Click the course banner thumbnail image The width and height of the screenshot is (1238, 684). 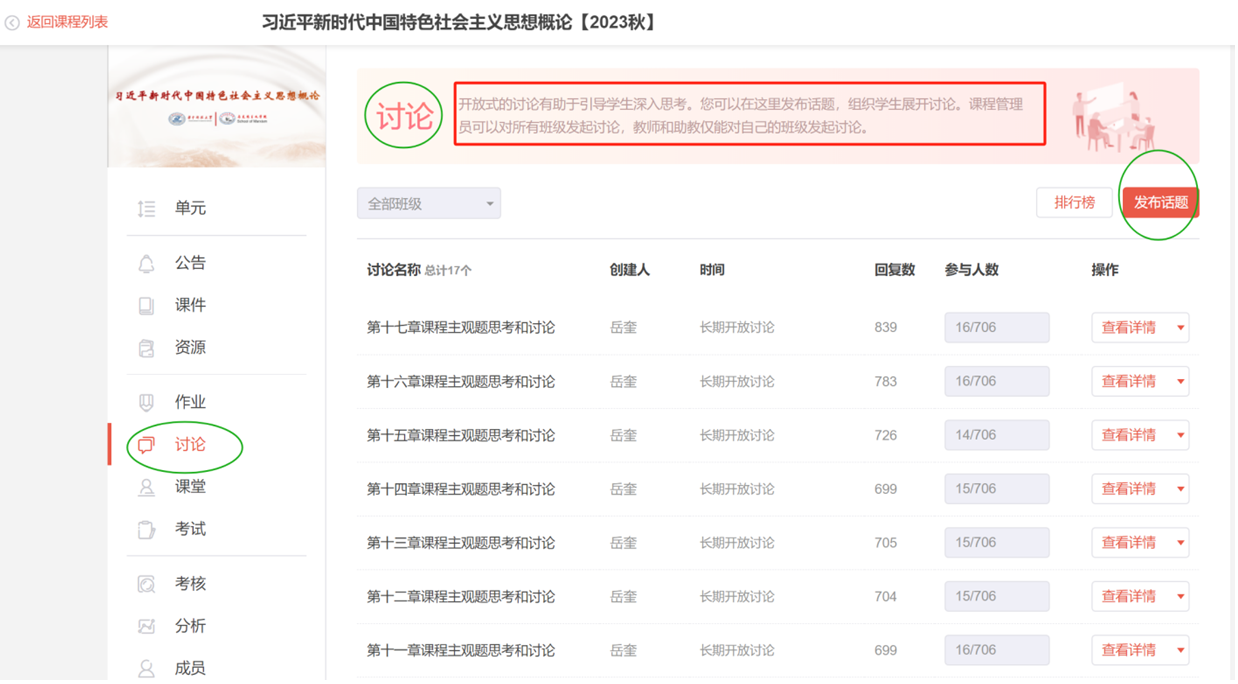[x=217, y=107]
